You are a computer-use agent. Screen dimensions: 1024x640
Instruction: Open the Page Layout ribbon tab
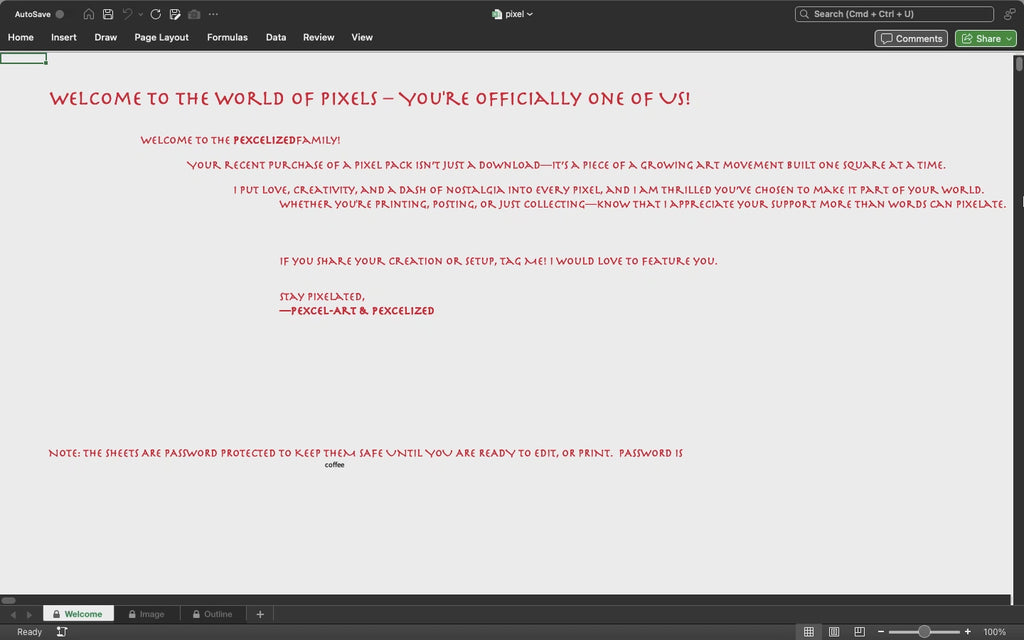pos(161,37)
